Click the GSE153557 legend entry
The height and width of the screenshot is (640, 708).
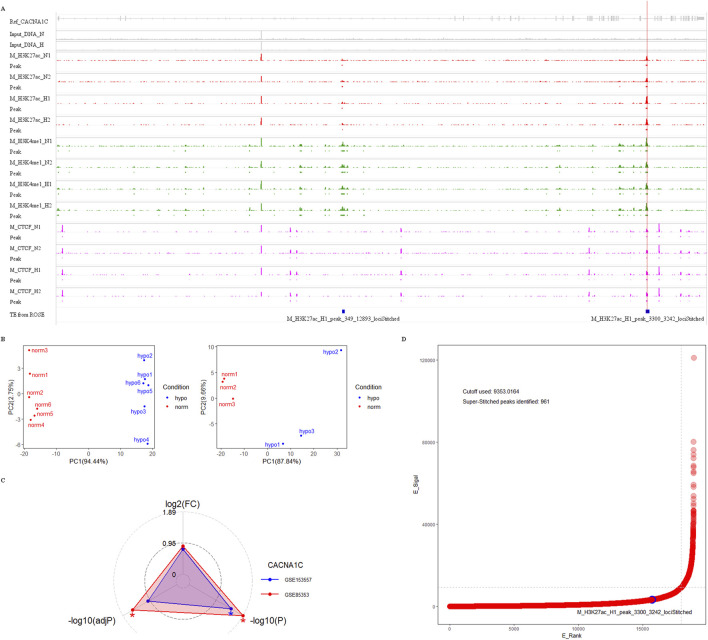[x=287, y=580]
